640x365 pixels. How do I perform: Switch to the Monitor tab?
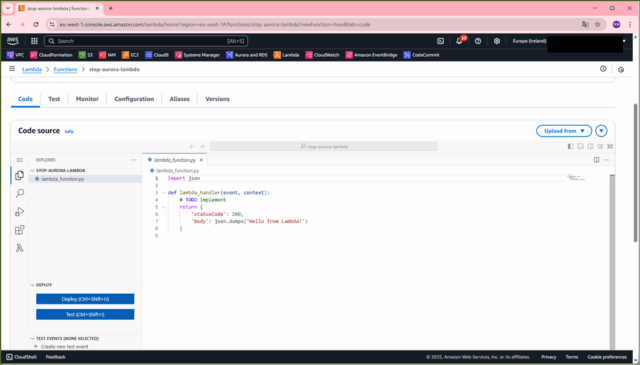pos(87,99)
